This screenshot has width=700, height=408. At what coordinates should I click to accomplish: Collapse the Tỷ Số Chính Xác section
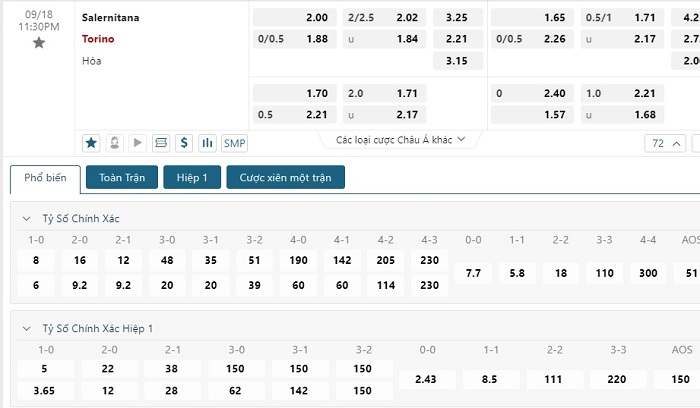click(27, 219)
